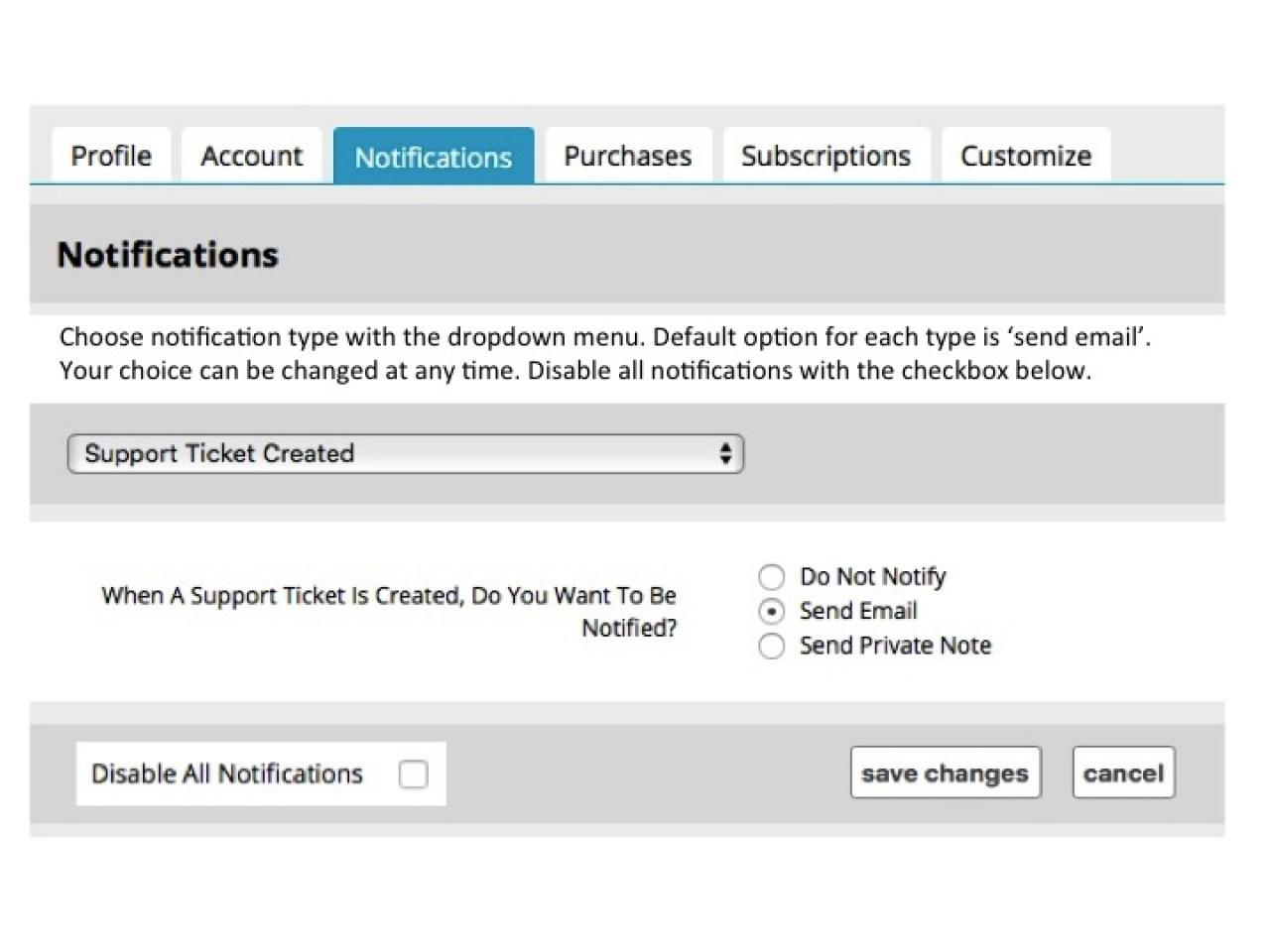This screenshot has width=1270, height=952.
Task: Click the Disable All Notifications label
Action: (x=227, y=773)
